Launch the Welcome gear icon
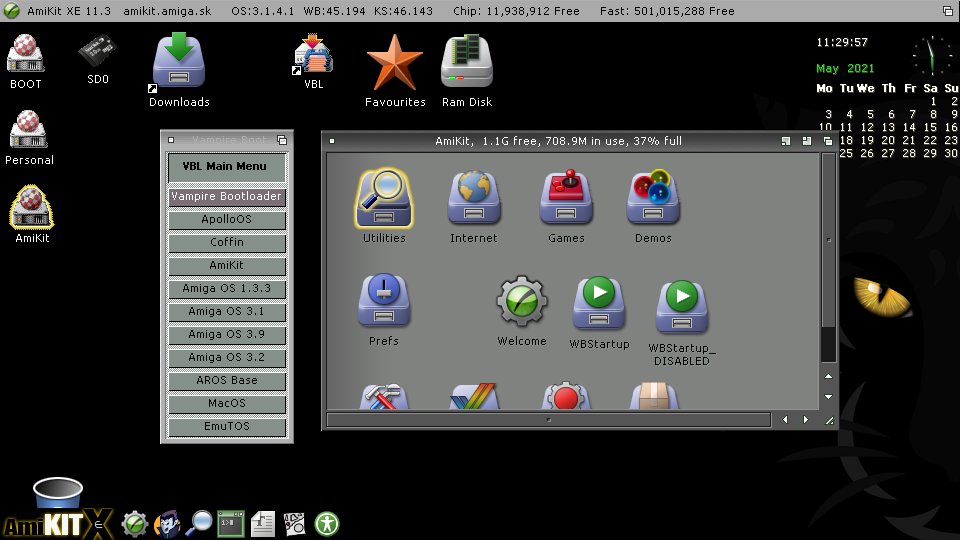Viewport: 960px width, 540px height. point(522,301)
